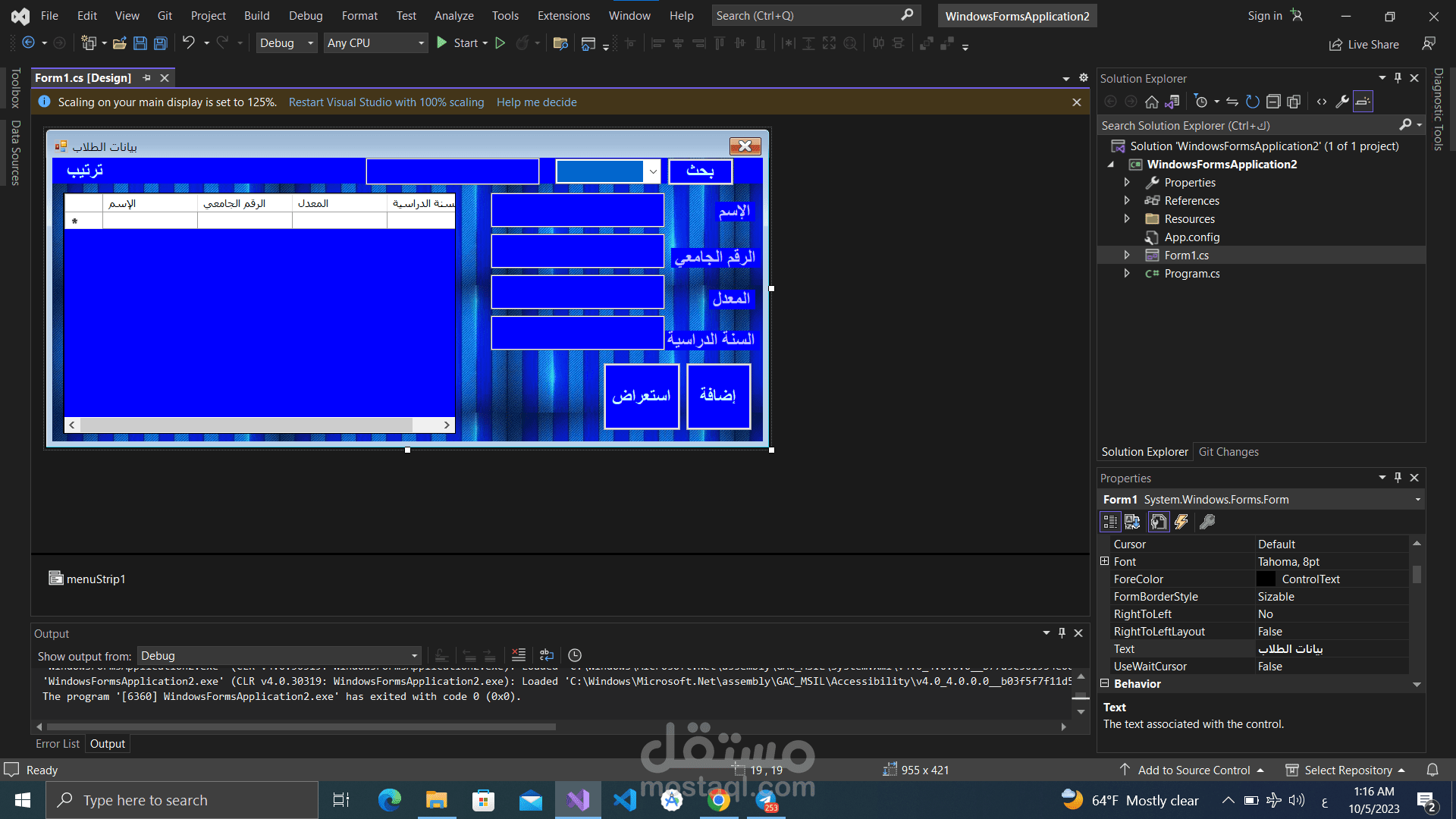The width and height of the screenshot is (1456, 819).
Task: Open the Debug configuration dropdown
Action: (287, 43)
